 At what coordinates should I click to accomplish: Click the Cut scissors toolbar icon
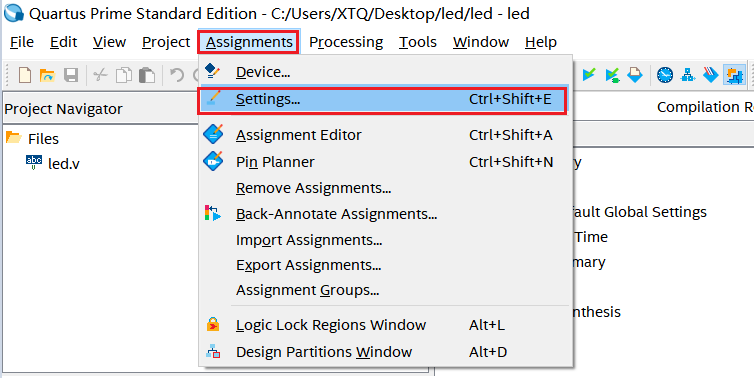(x=100, y=75)
